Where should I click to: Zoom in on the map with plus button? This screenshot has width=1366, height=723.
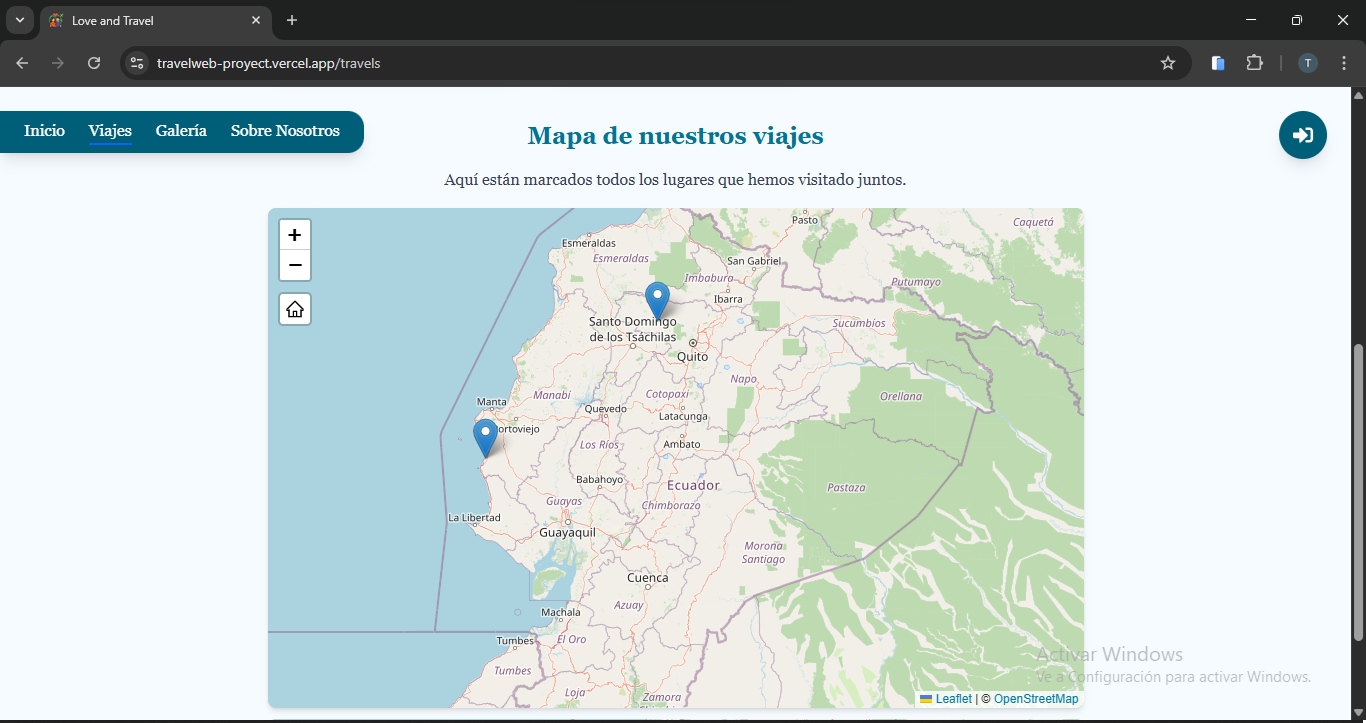[x=295, y=235]
